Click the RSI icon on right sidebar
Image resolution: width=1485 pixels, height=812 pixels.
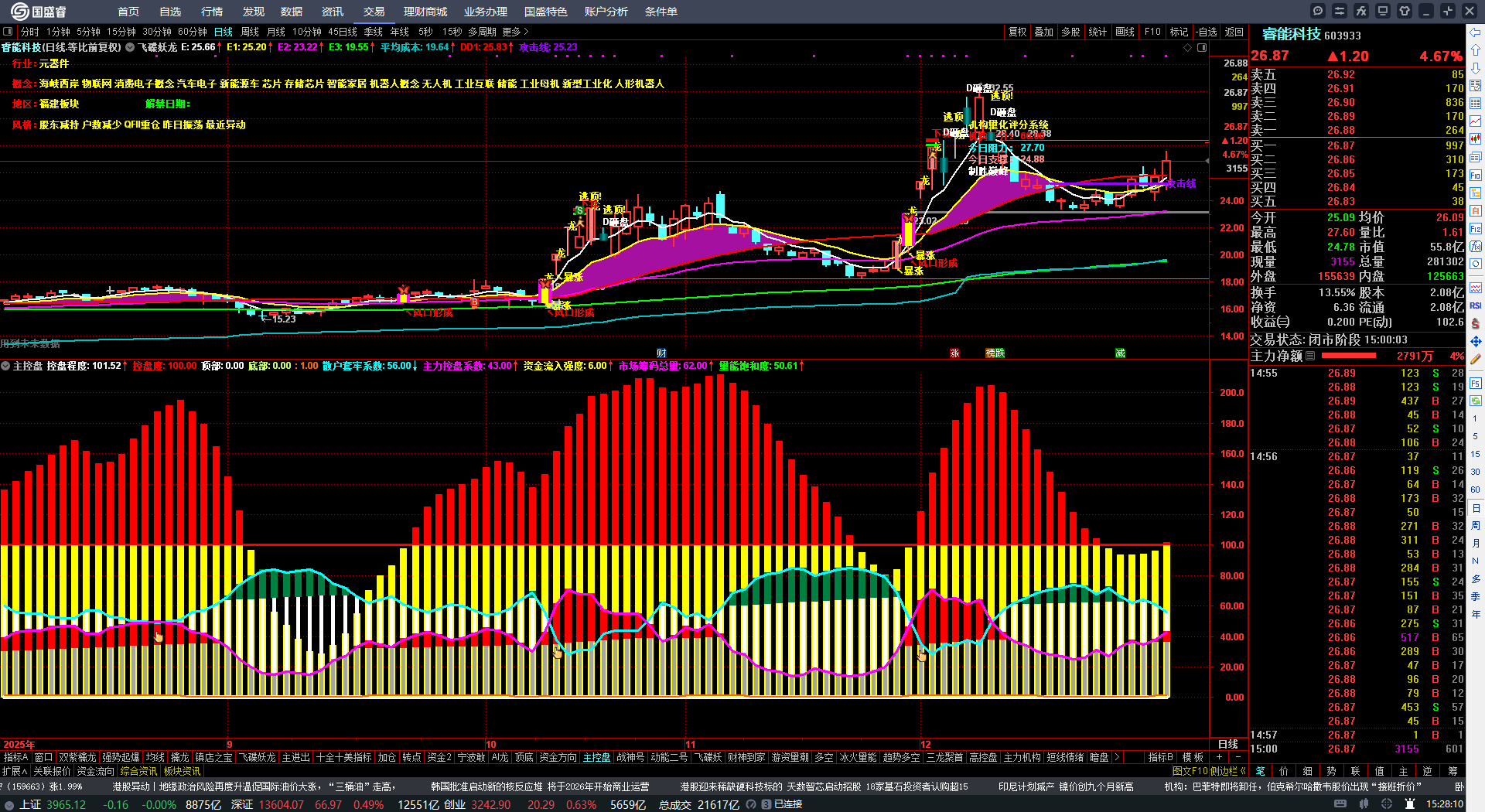[x=1476, y=305]
